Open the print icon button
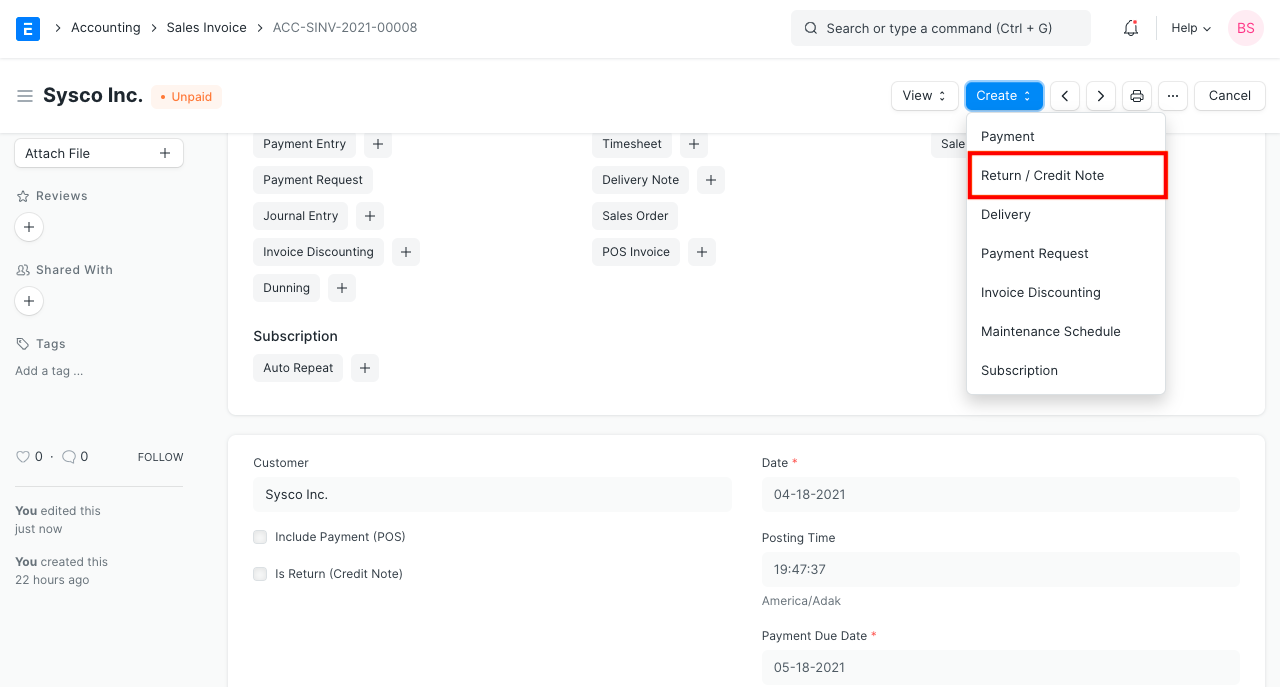Viewport: 1280px width, 687px height. 1137,96
